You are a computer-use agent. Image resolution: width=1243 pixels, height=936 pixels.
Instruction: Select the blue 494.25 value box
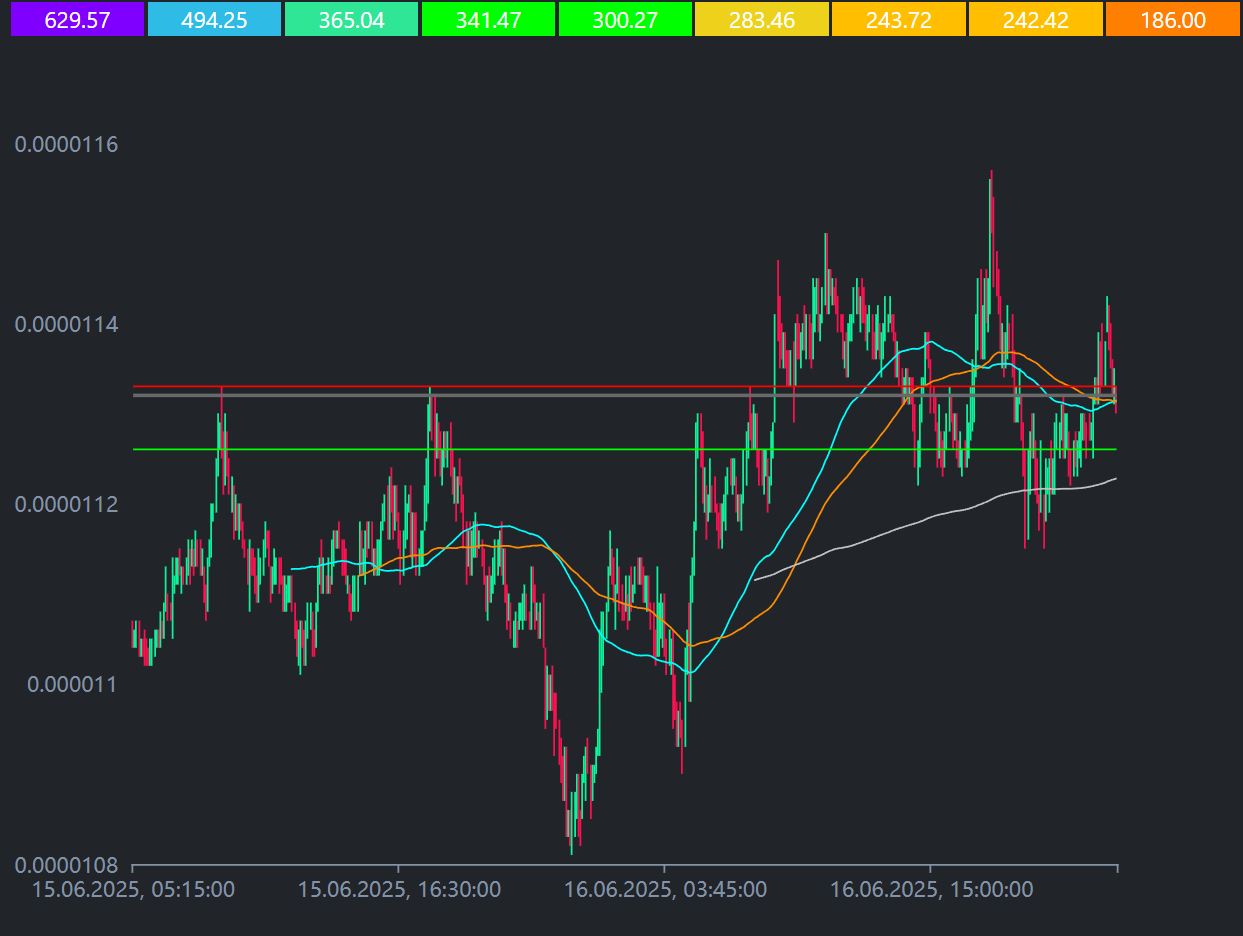coord(214,19)
